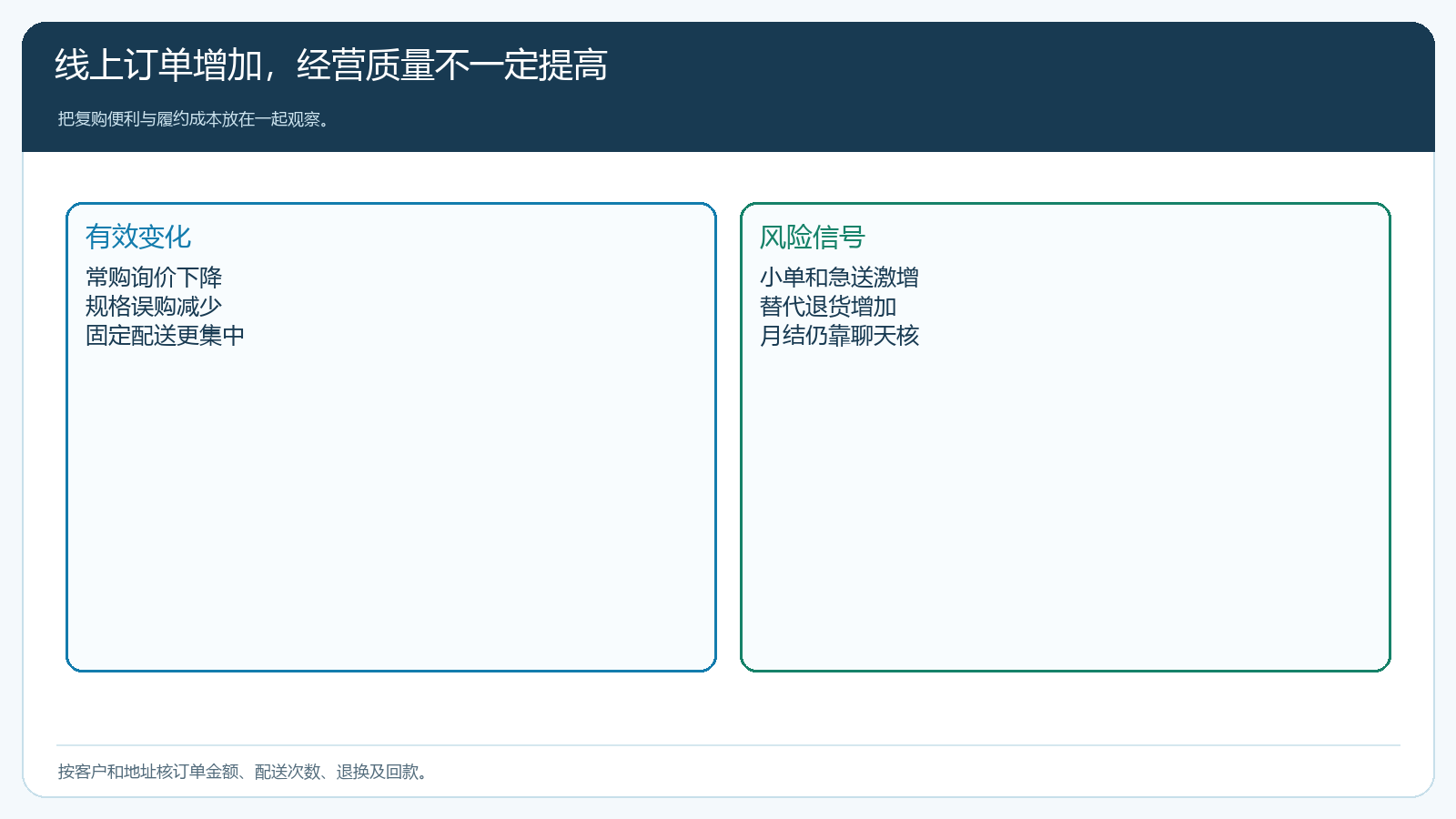This screenshot has width=1456, height=819.
Task: Click white gap between the two cards
Action: pyautogui.click(x=728, y=437)
